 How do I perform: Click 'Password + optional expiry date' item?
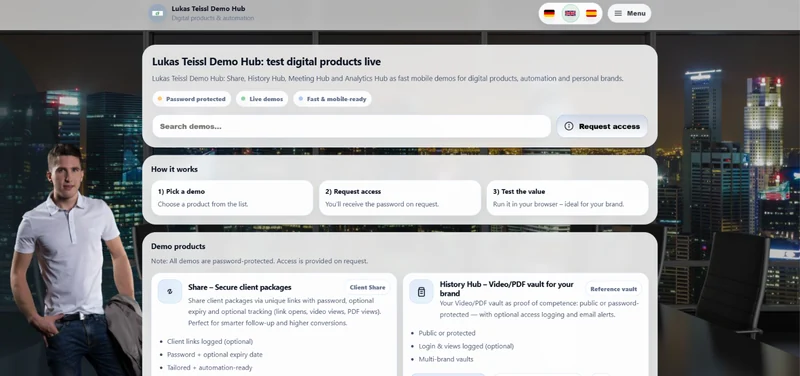pyautogui.click(x=215, y=355)
